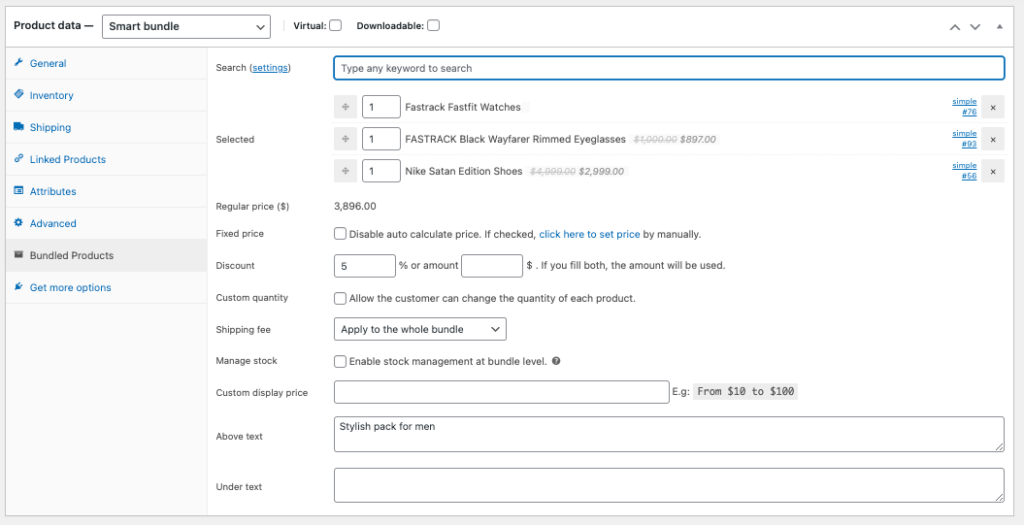Click the discount percent field
1024x525 pixels.
pyautogui.click(x=364, y=266)
